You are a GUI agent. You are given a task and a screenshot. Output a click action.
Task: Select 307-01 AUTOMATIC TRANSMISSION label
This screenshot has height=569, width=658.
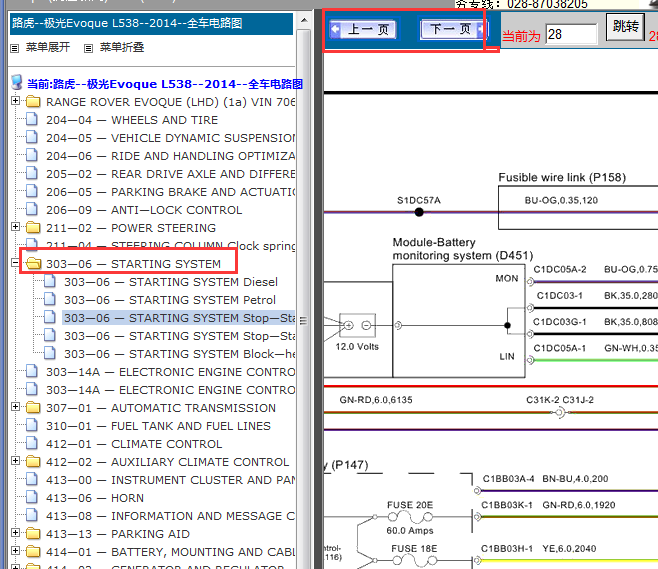click(161, 408)
